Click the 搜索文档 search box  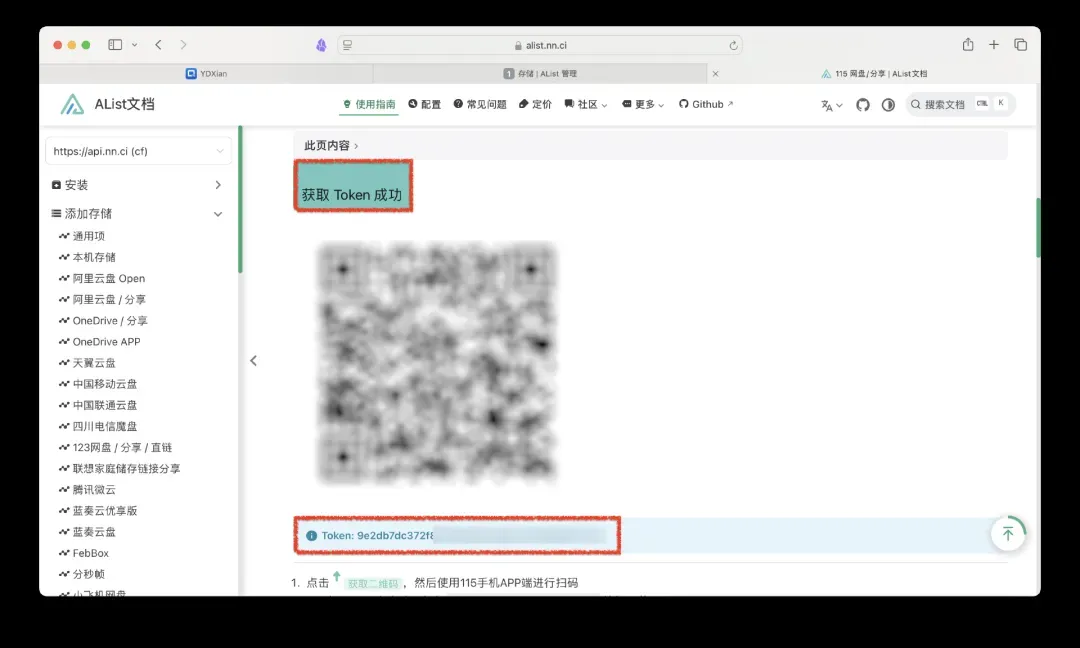(960, 104)
